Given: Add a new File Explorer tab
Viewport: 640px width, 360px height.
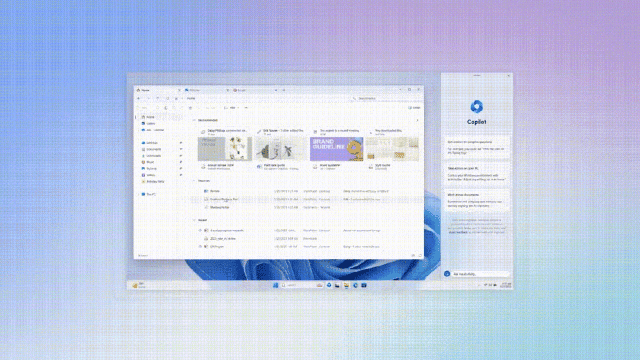Looking at the screenshot, I should [x=284, y=90].
